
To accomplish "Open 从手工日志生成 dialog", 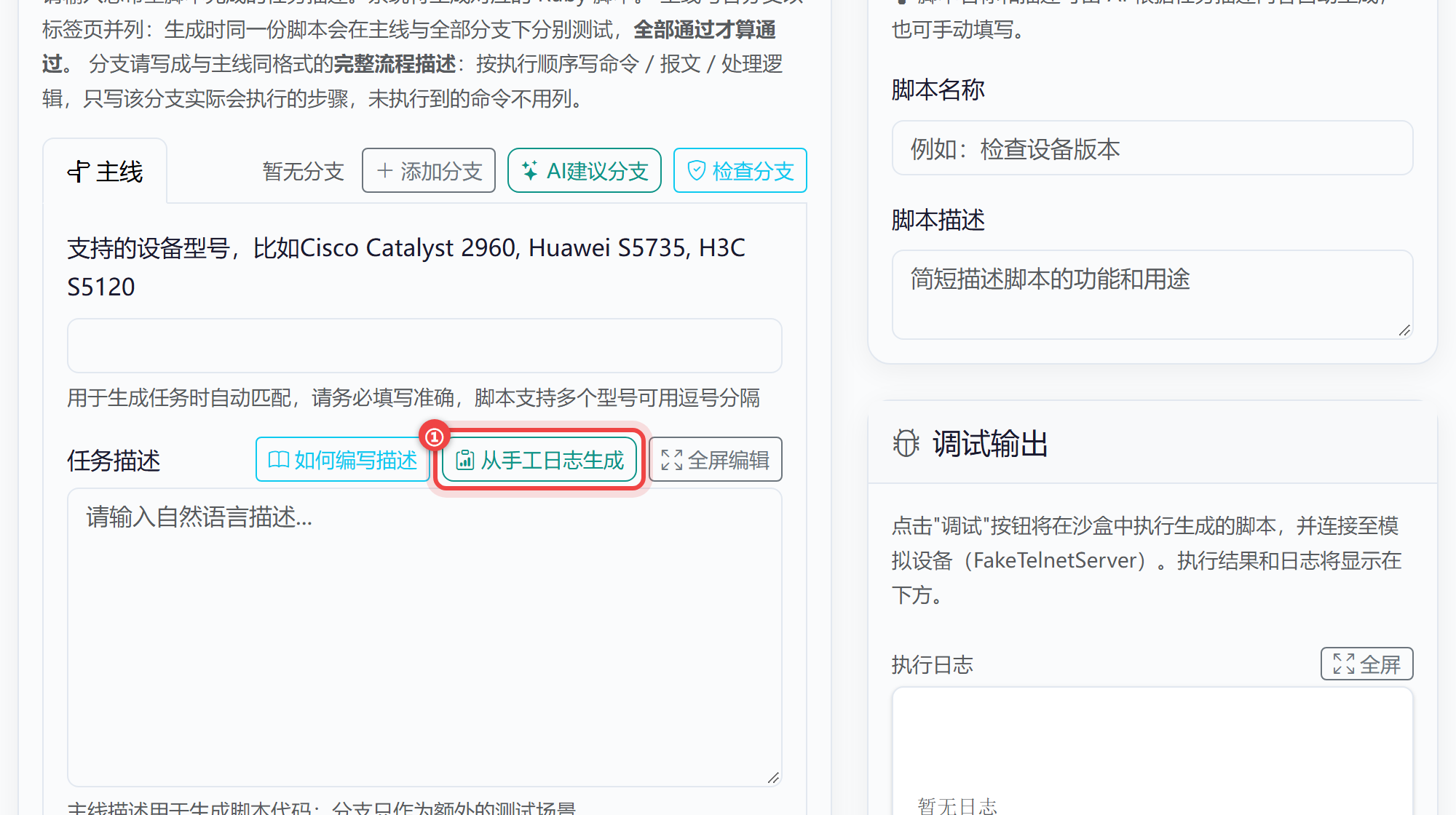I will 539,460.
